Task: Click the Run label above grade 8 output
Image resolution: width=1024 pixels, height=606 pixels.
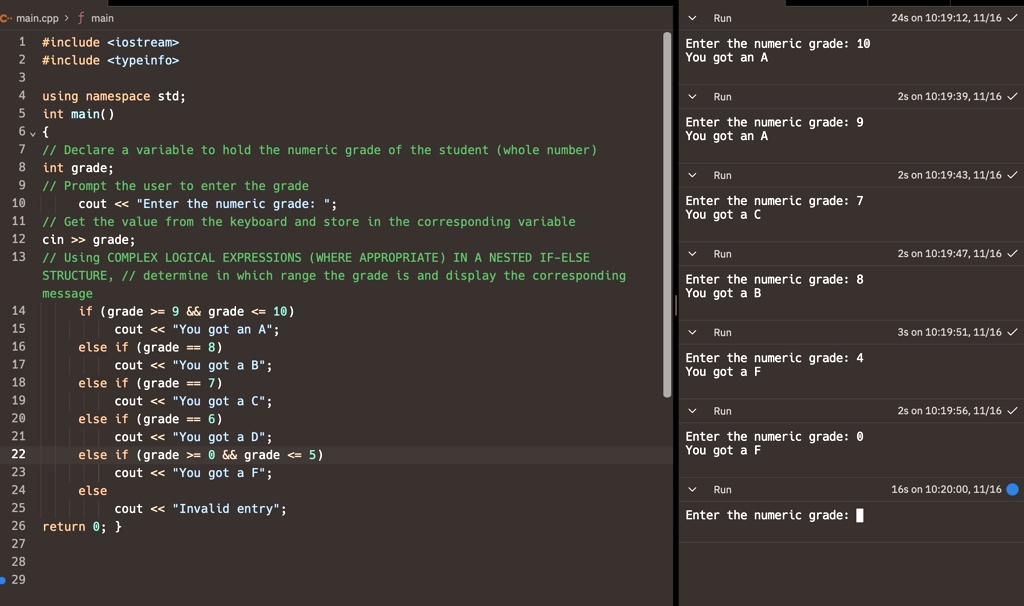Action: 722,254
